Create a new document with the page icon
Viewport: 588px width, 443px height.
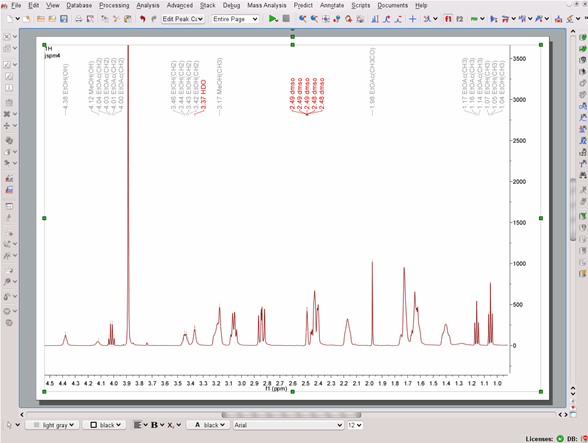click(x=9, y=19)
